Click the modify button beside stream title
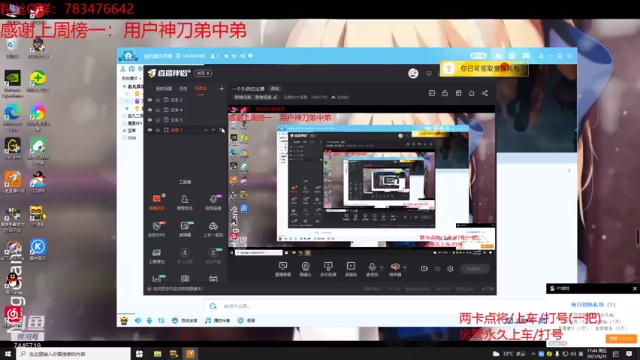 275,89
